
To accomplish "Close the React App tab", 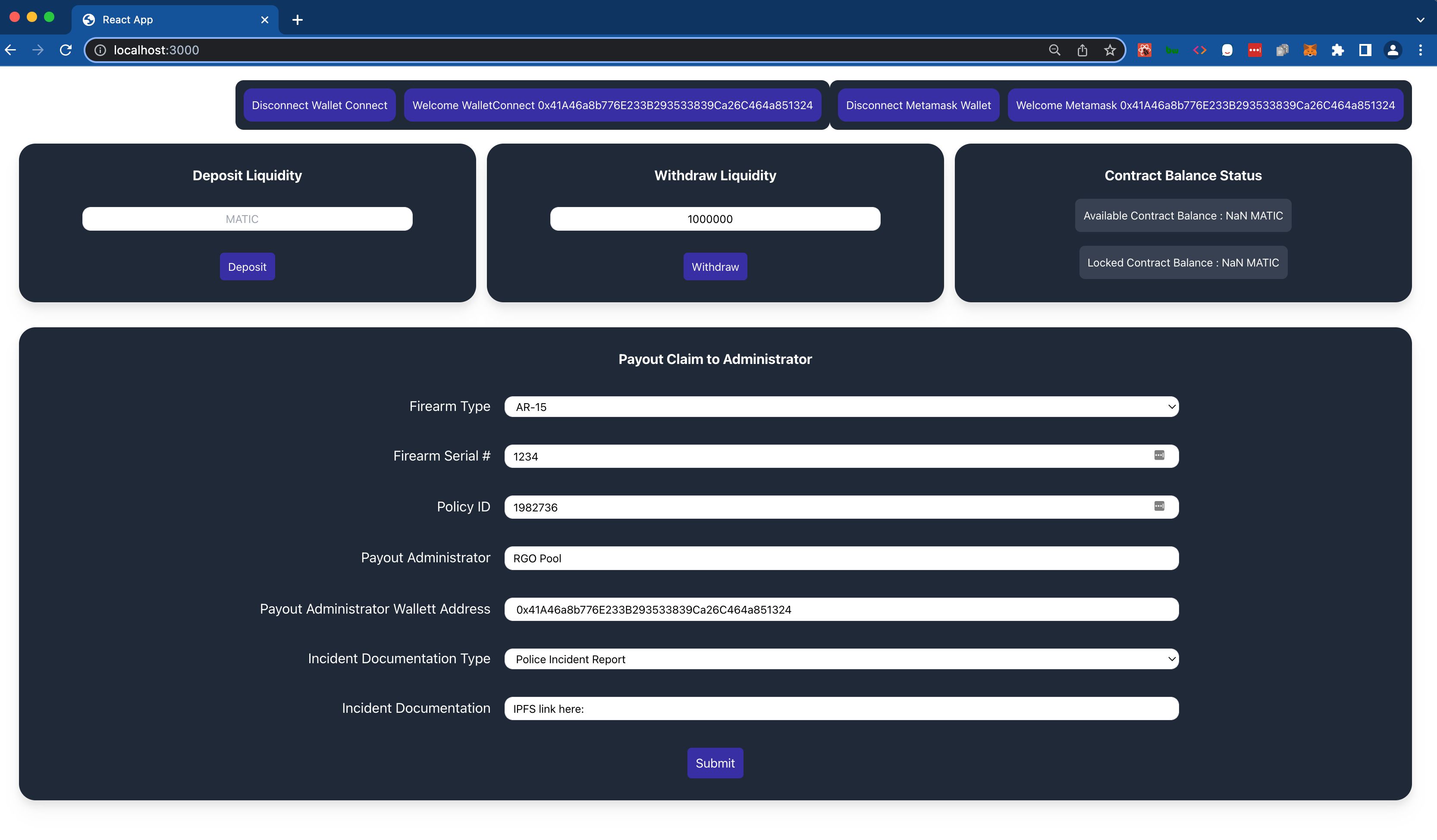I will (x=265, y=20).
